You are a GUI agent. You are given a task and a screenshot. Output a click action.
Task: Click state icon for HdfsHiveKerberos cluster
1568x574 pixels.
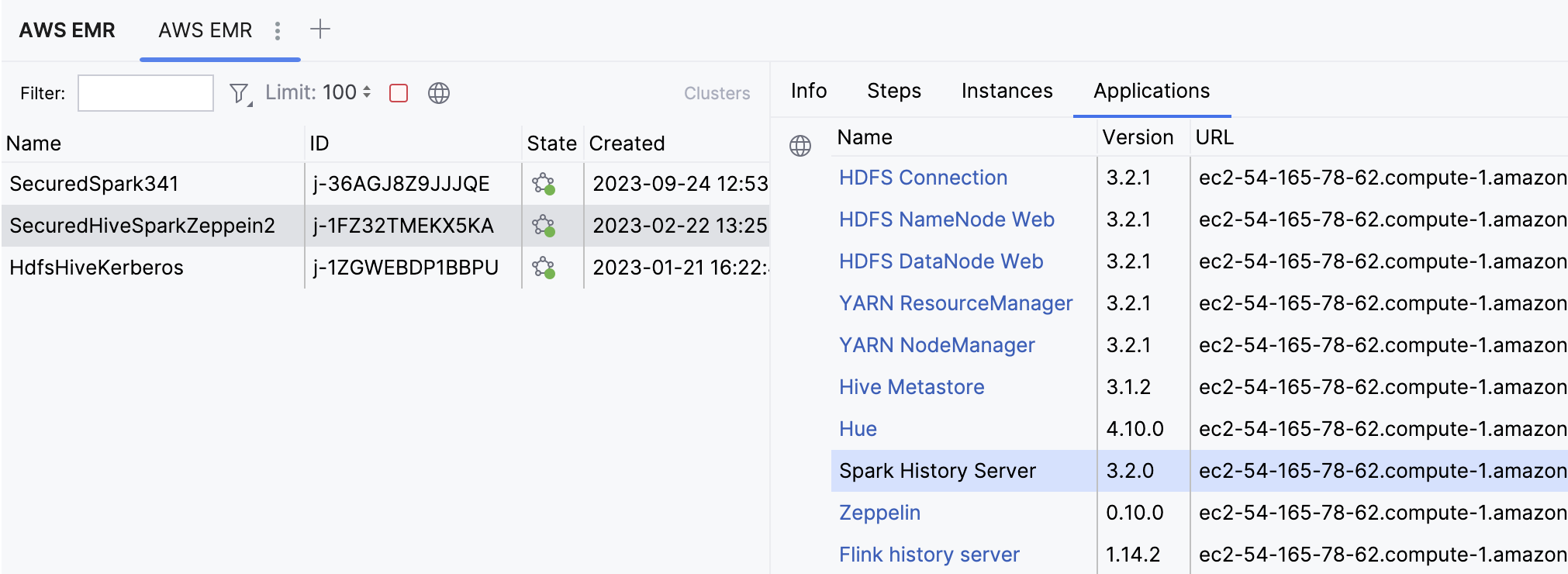tap(544, 268)
